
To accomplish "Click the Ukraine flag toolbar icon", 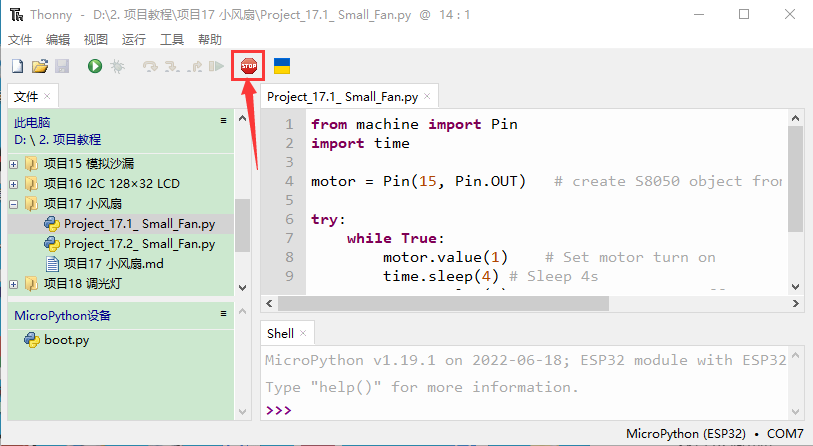I will (x=282, y=66).
